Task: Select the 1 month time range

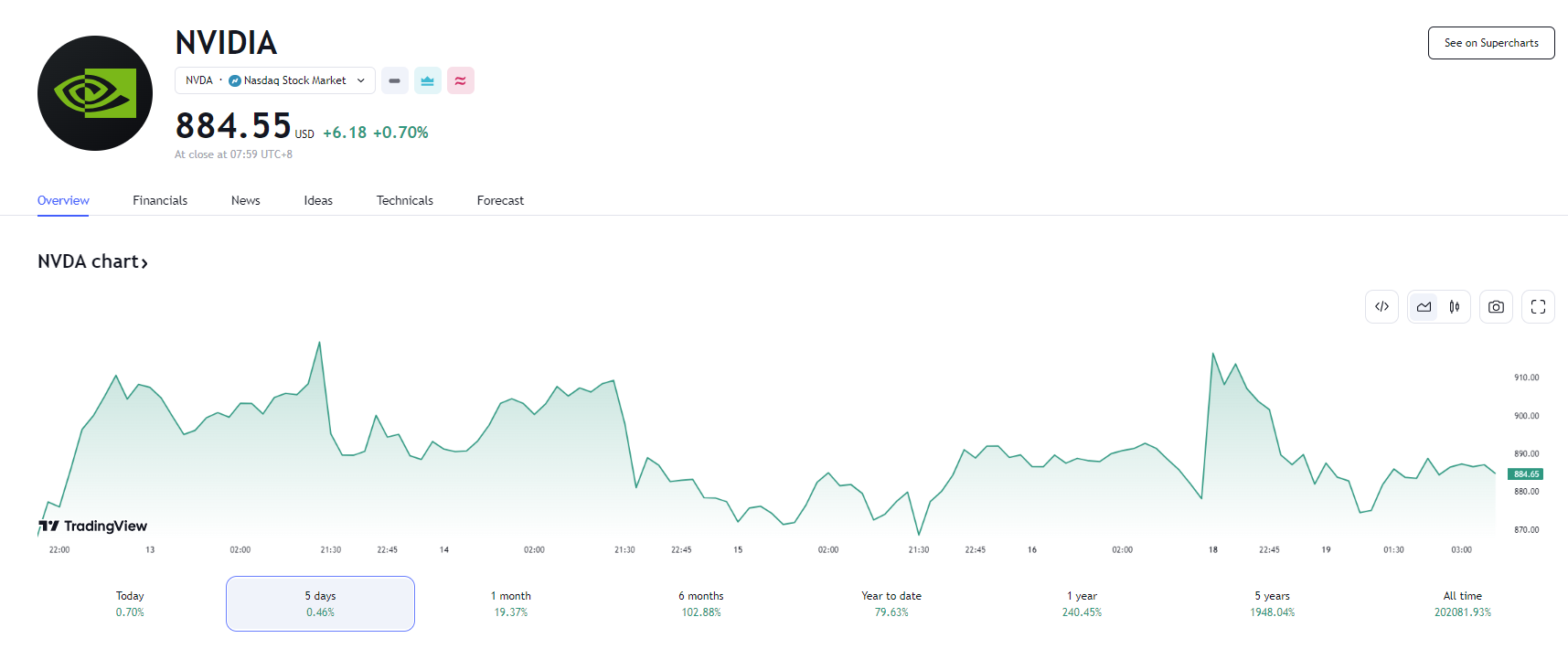Action: pos(510,603)
